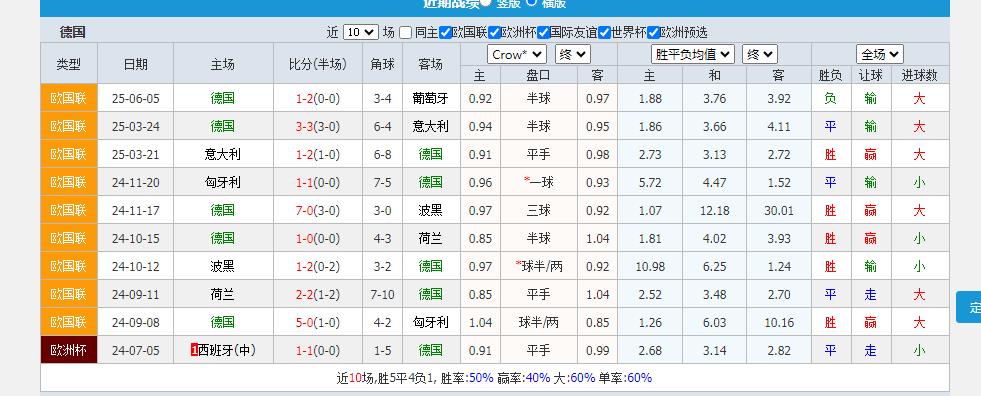
Task: Click 德国 home team in 25-06-05 row
Action: click(x=223, y=98)
